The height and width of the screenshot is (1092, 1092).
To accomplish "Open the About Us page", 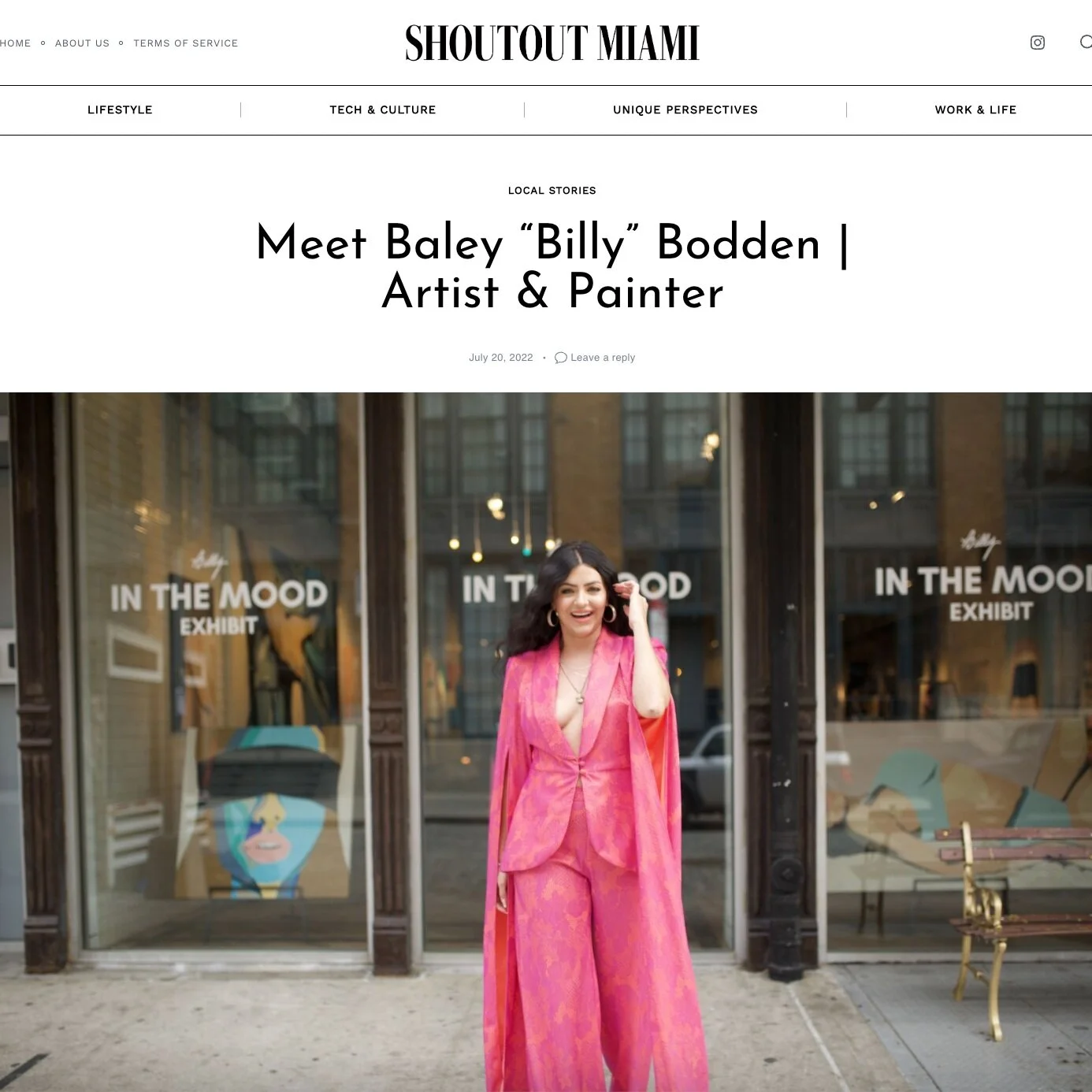I will coord(82,43).
